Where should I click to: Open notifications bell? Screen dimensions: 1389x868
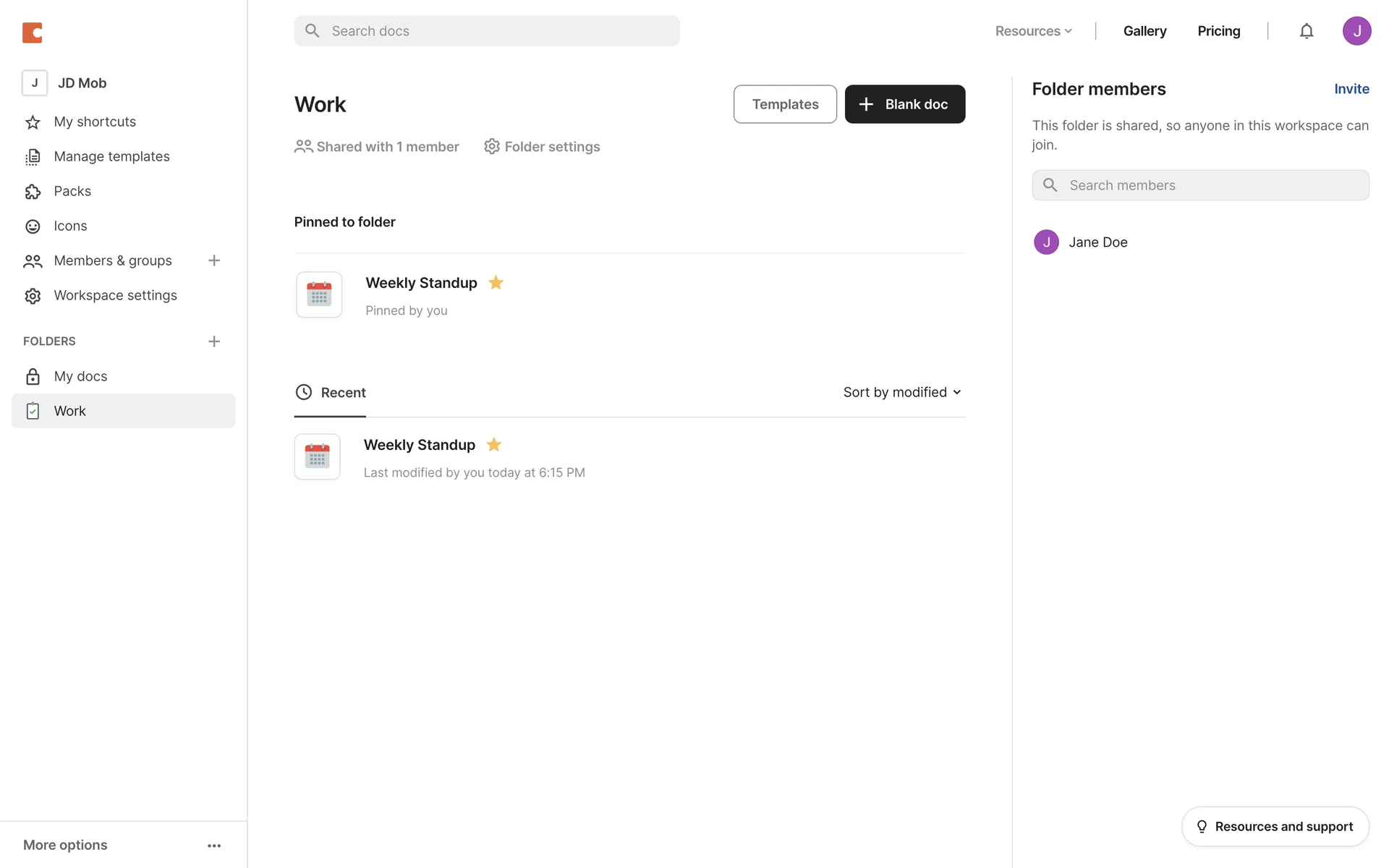[1306, 31]
